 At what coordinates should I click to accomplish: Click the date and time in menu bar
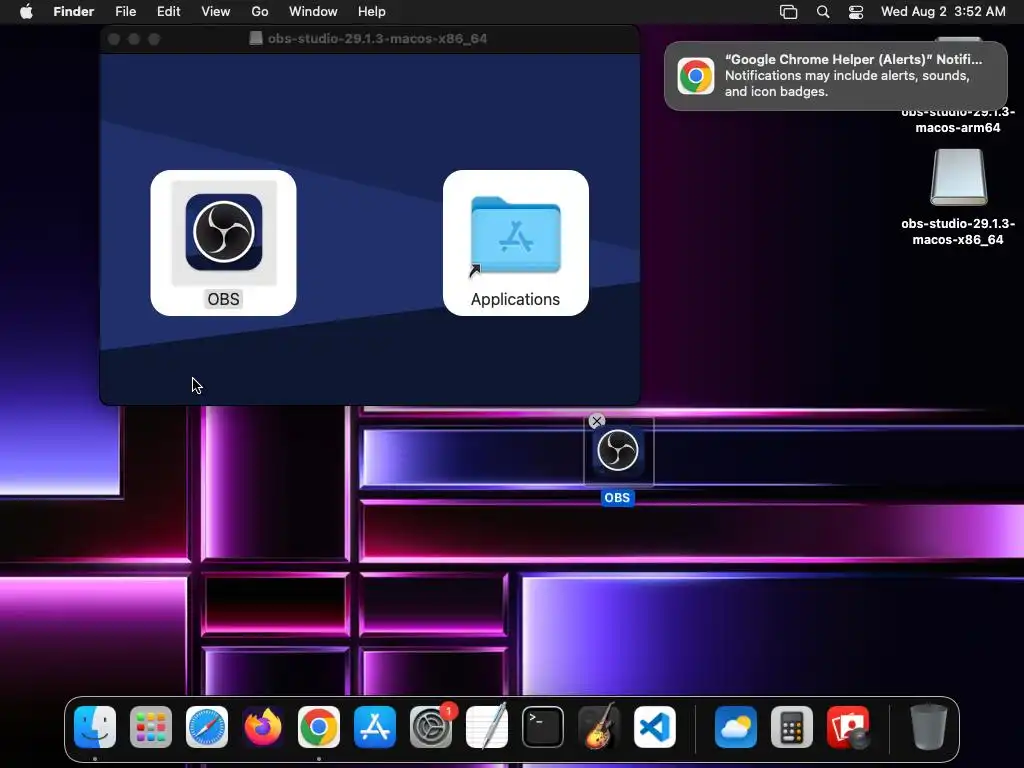click(943, 12)
